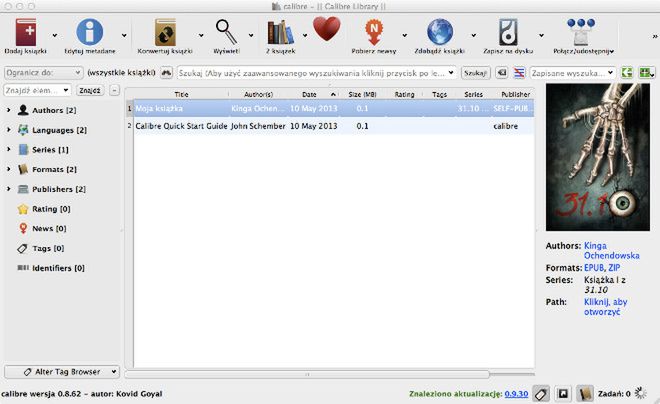Click the Zapisz na dysku icon

click(x=508, y=32)
